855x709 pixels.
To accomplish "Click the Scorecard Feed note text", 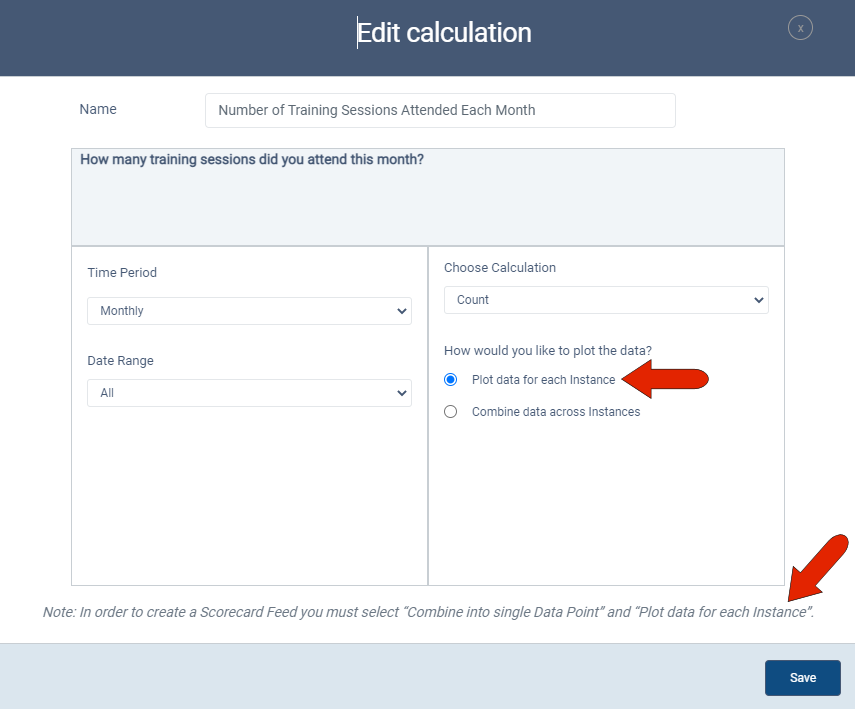I will (x=428, y=612).
